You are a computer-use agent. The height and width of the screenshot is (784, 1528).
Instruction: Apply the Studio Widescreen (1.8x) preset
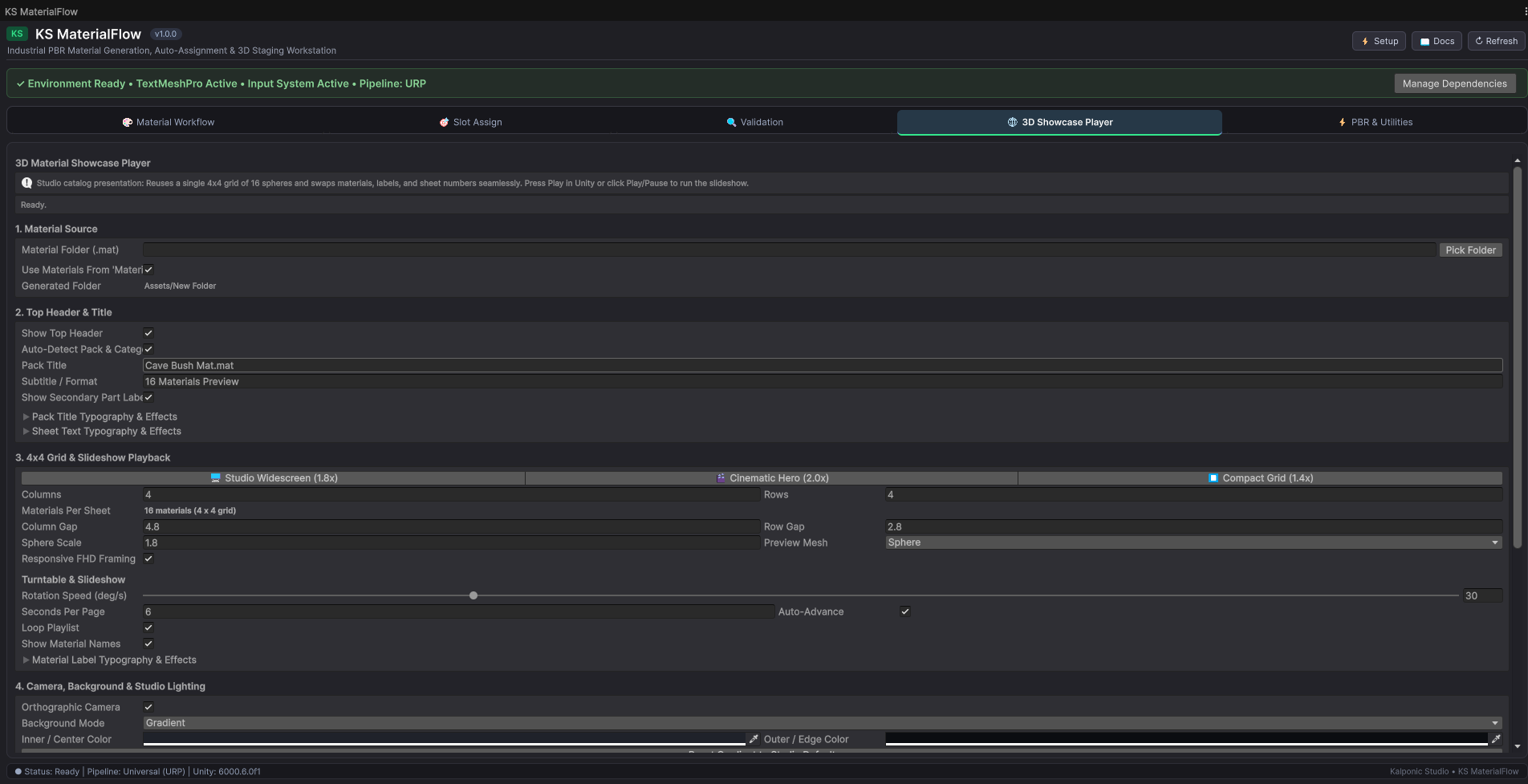274,478
